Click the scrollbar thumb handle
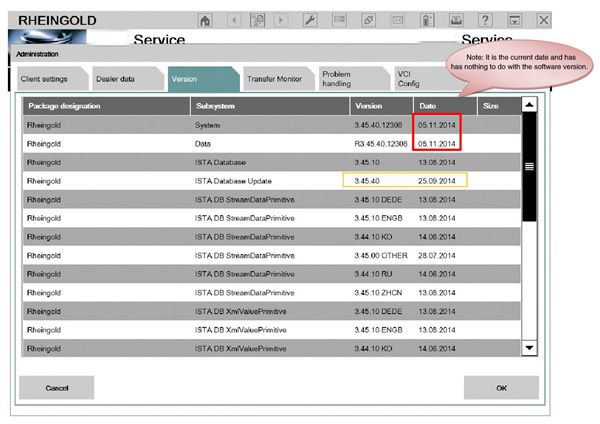 point(529,167)
